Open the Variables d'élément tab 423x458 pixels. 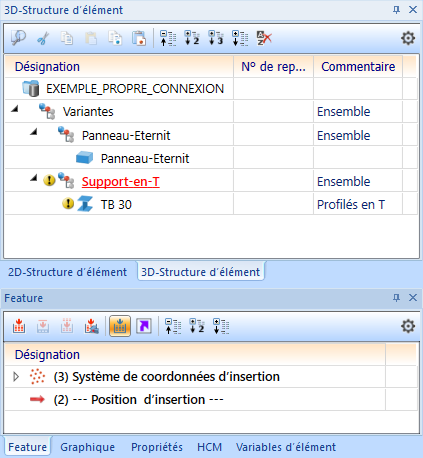coord(286,447)
